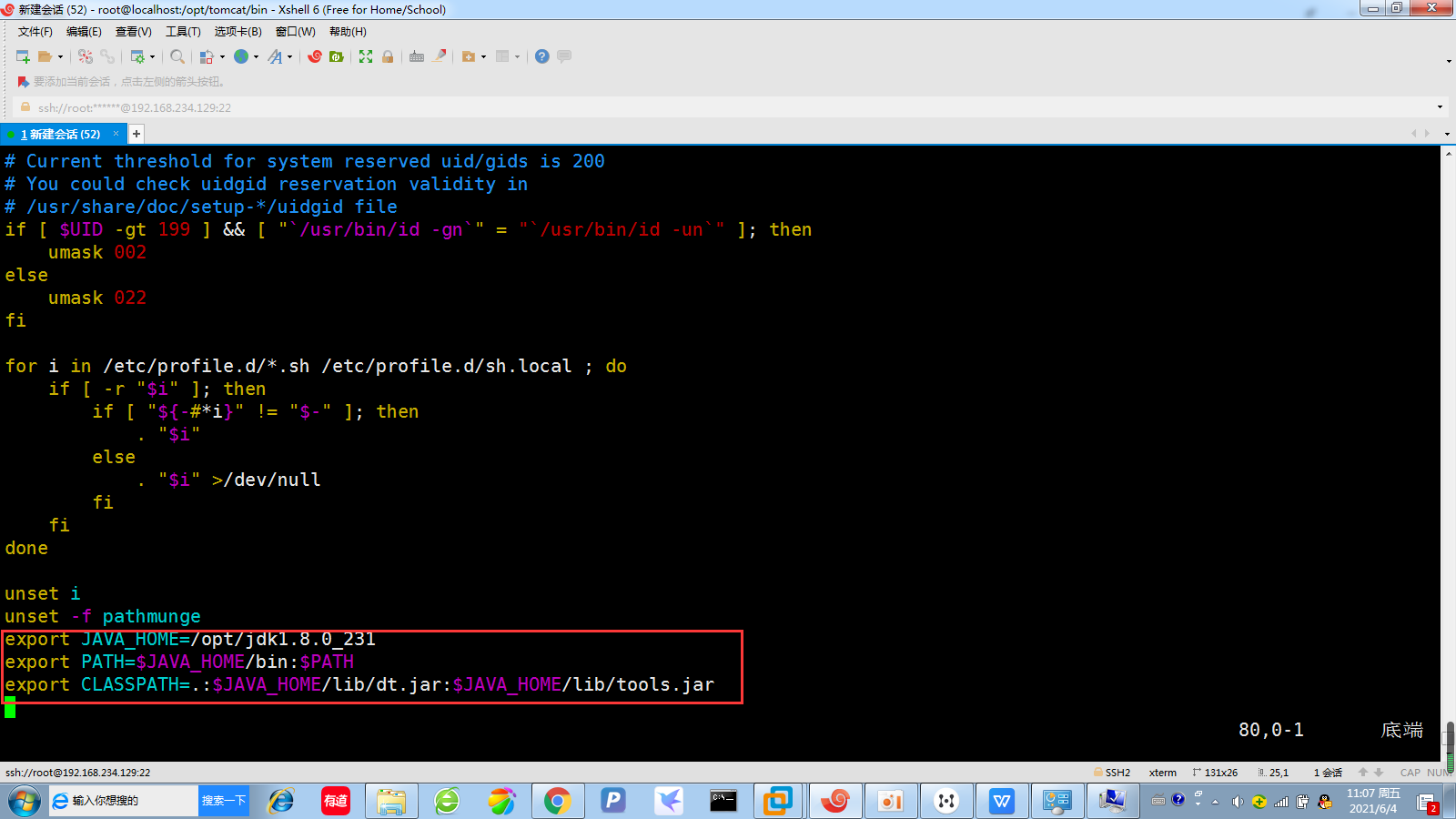Click the taskbar clock 11:07
1456x819 pixels.
pyautogui.click(x=1373, y=801)
